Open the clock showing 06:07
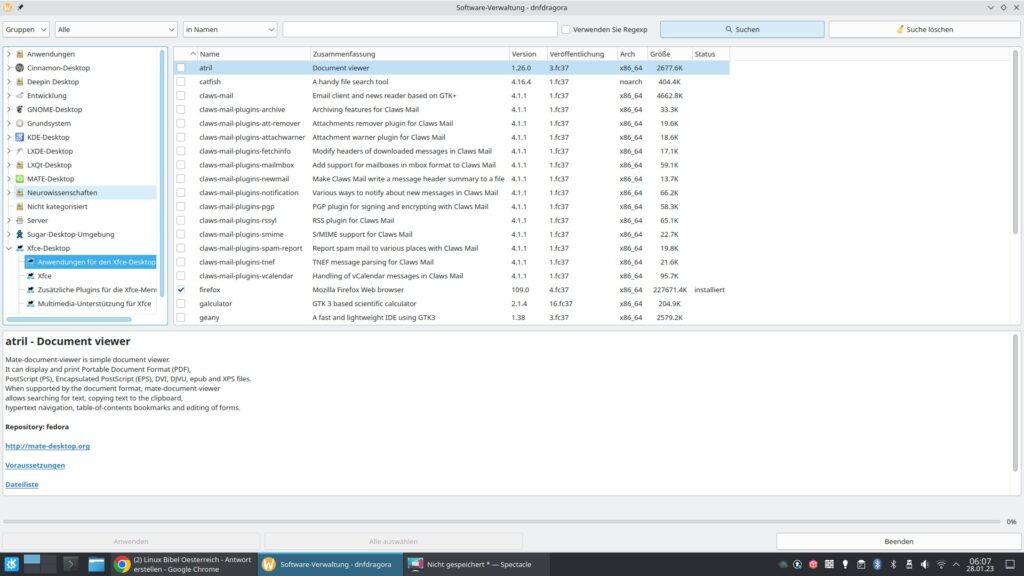 coord(980,564)
